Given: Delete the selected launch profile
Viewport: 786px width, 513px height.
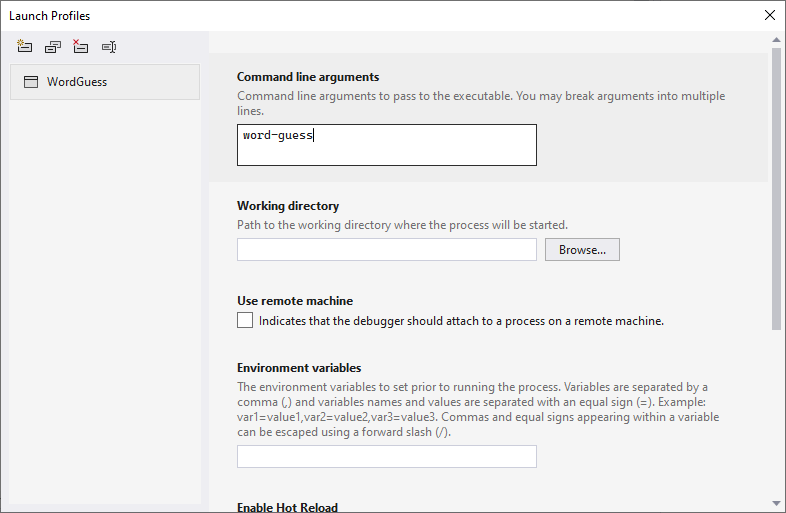Looking at the screenshot, I should 81,47.
